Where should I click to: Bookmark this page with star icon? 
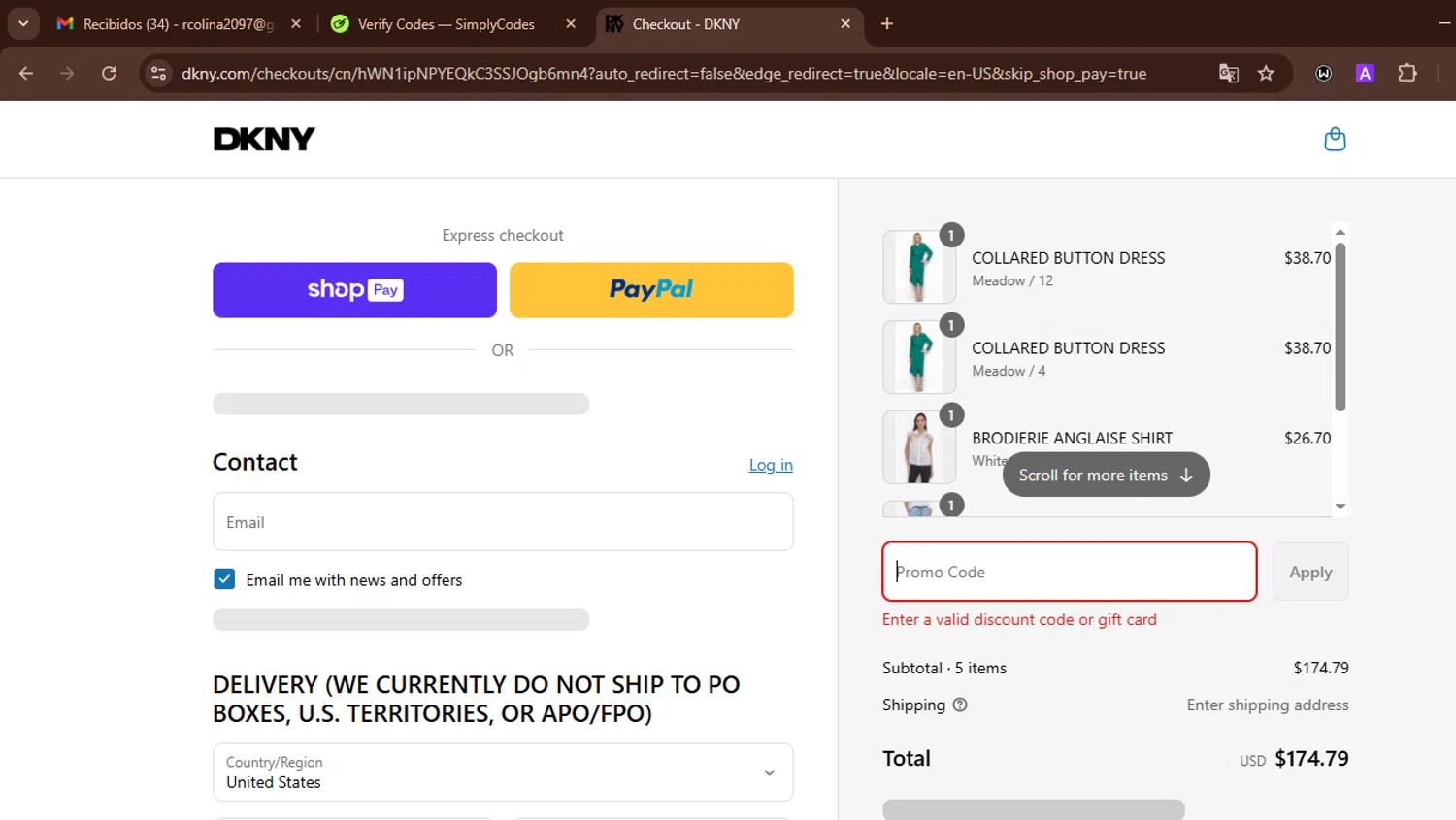point(1266,73)
